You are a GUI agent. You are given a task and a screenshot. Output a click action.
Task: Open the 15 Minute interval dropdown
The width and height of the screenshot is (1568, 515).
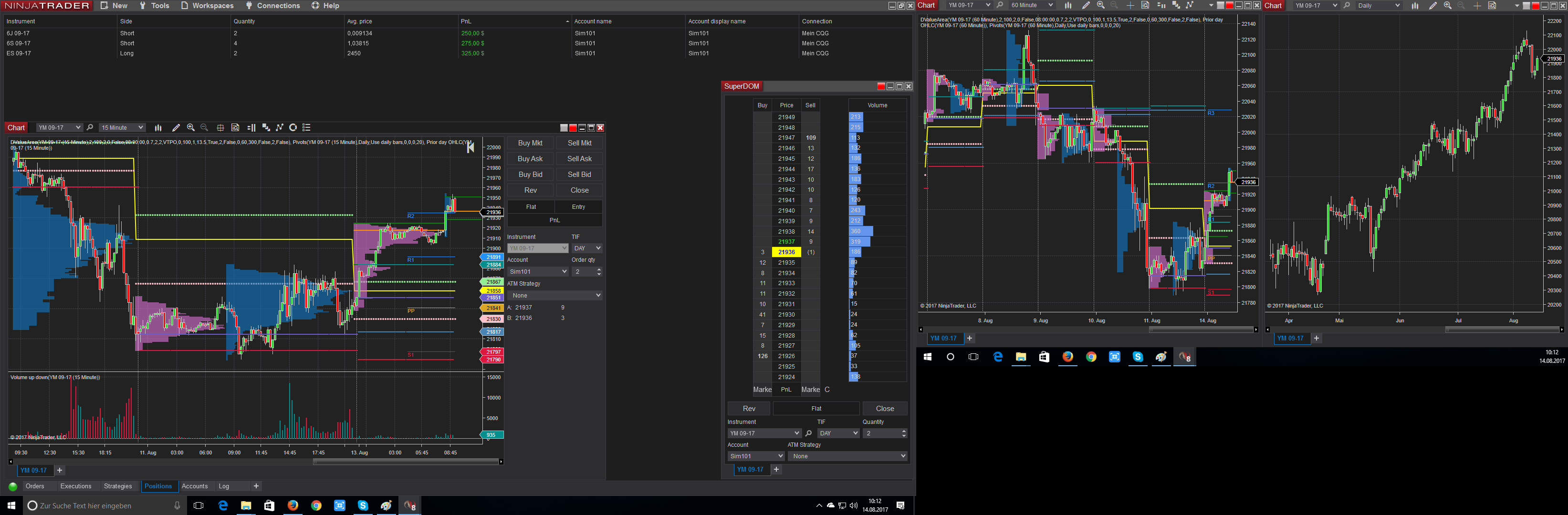tap(122, 128)
